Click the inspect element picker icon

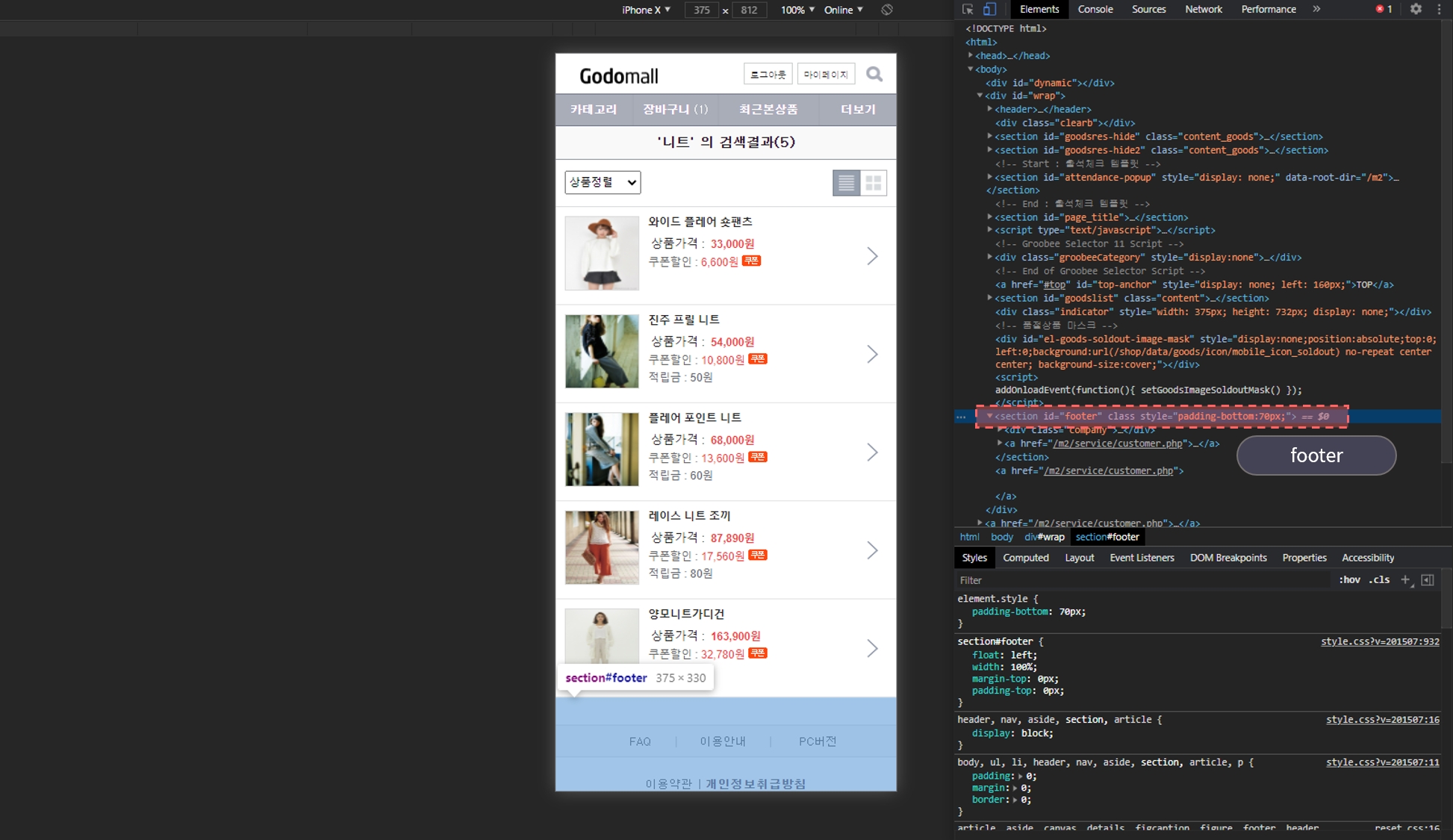[968, 9]
